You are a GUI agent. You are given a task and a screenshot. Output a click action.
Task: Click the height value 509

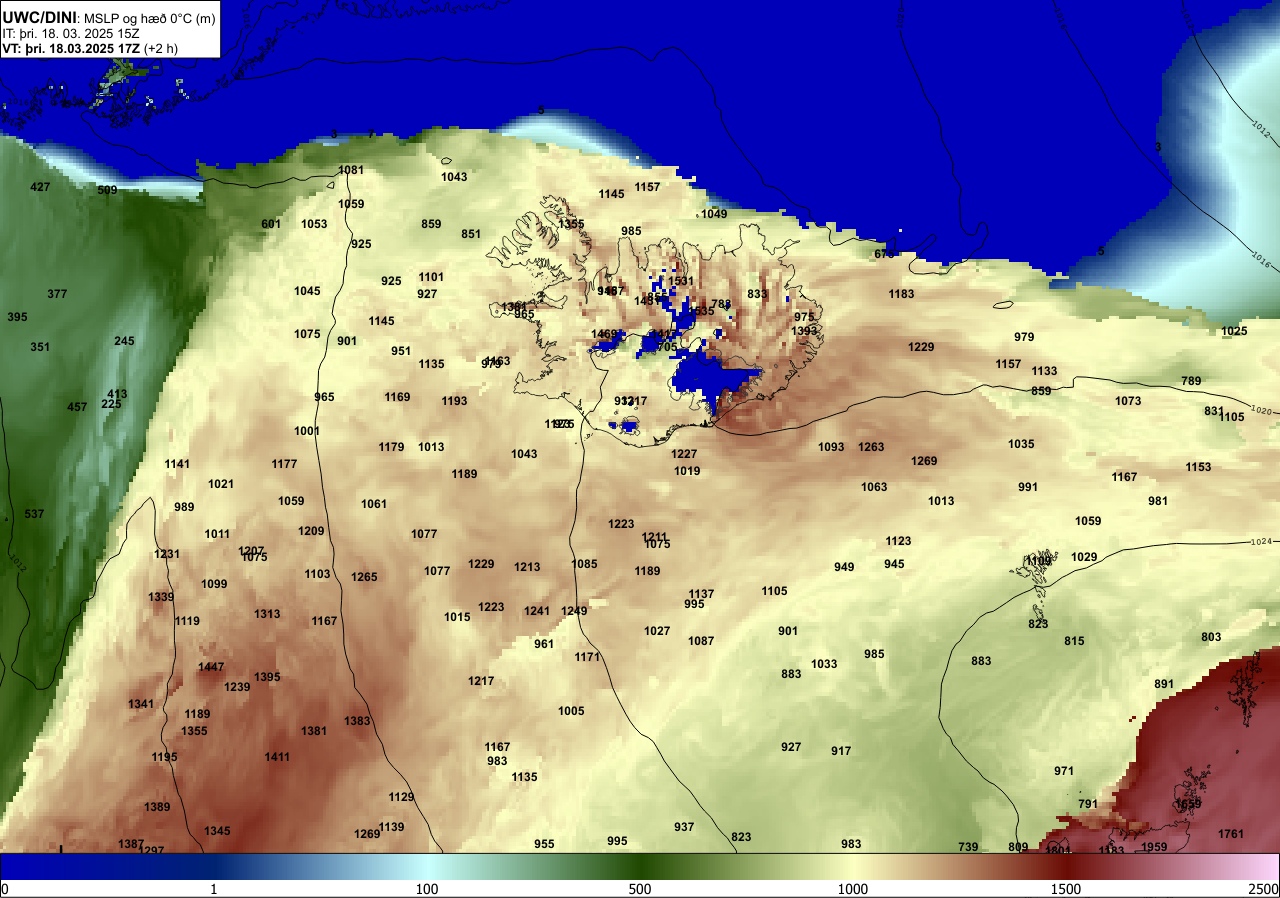pos(107,190)
